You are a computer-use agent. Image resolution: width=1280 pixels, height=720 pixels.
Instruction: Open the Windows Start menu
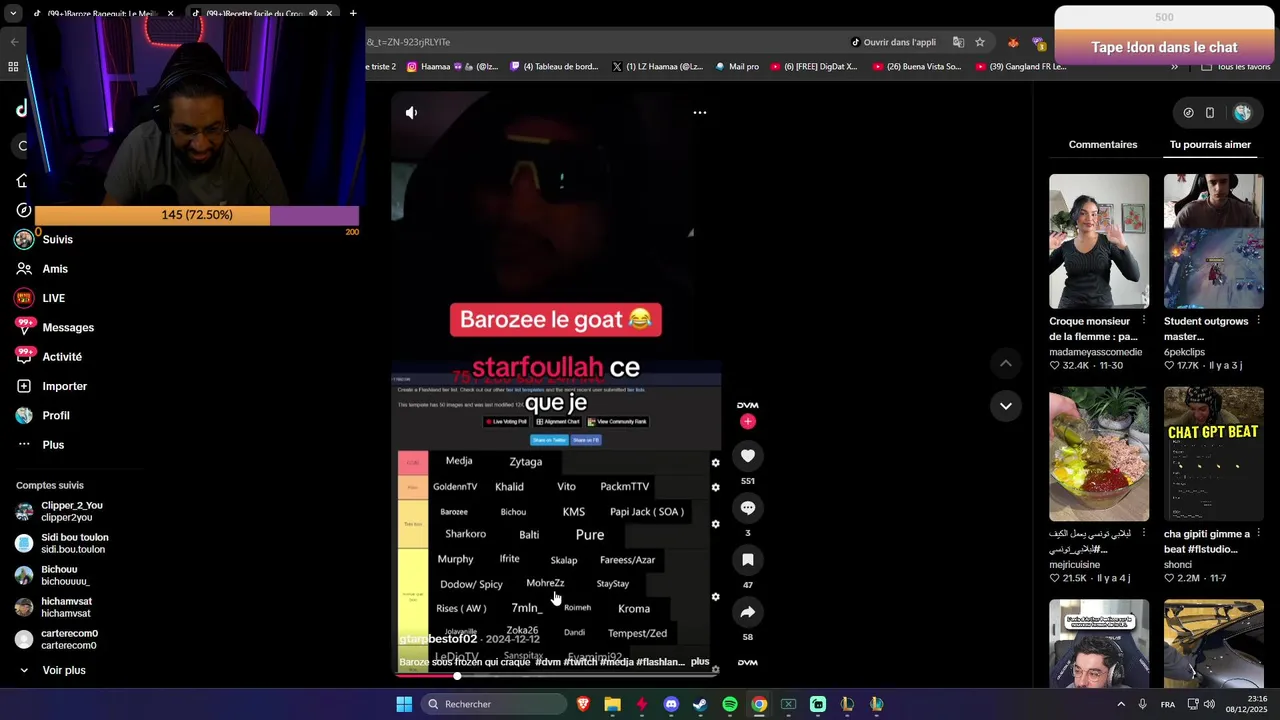[x=404, y=704]
